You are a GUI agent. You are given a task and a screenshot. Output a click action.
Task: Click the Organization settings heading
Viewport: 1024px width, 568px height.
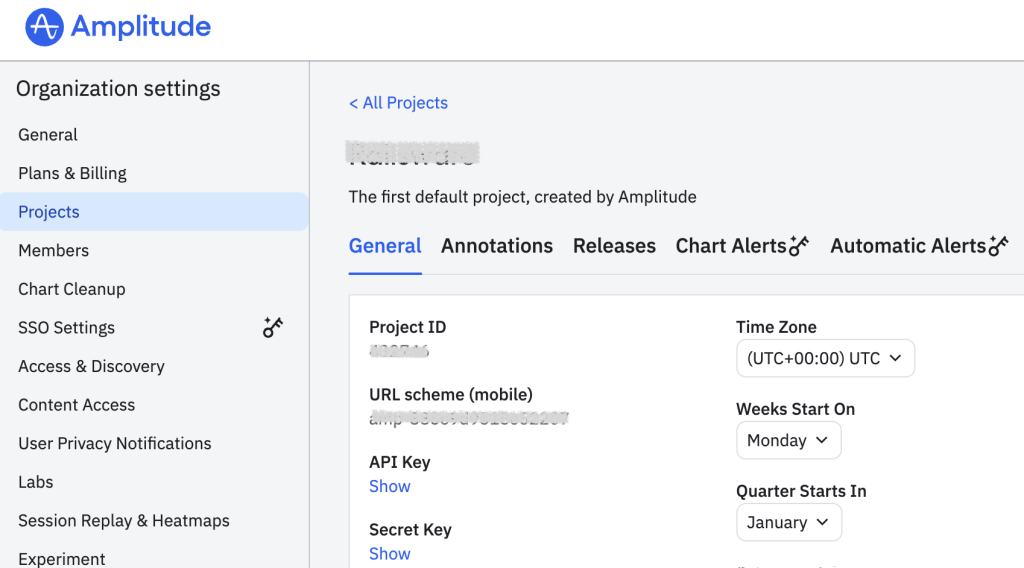118,89
